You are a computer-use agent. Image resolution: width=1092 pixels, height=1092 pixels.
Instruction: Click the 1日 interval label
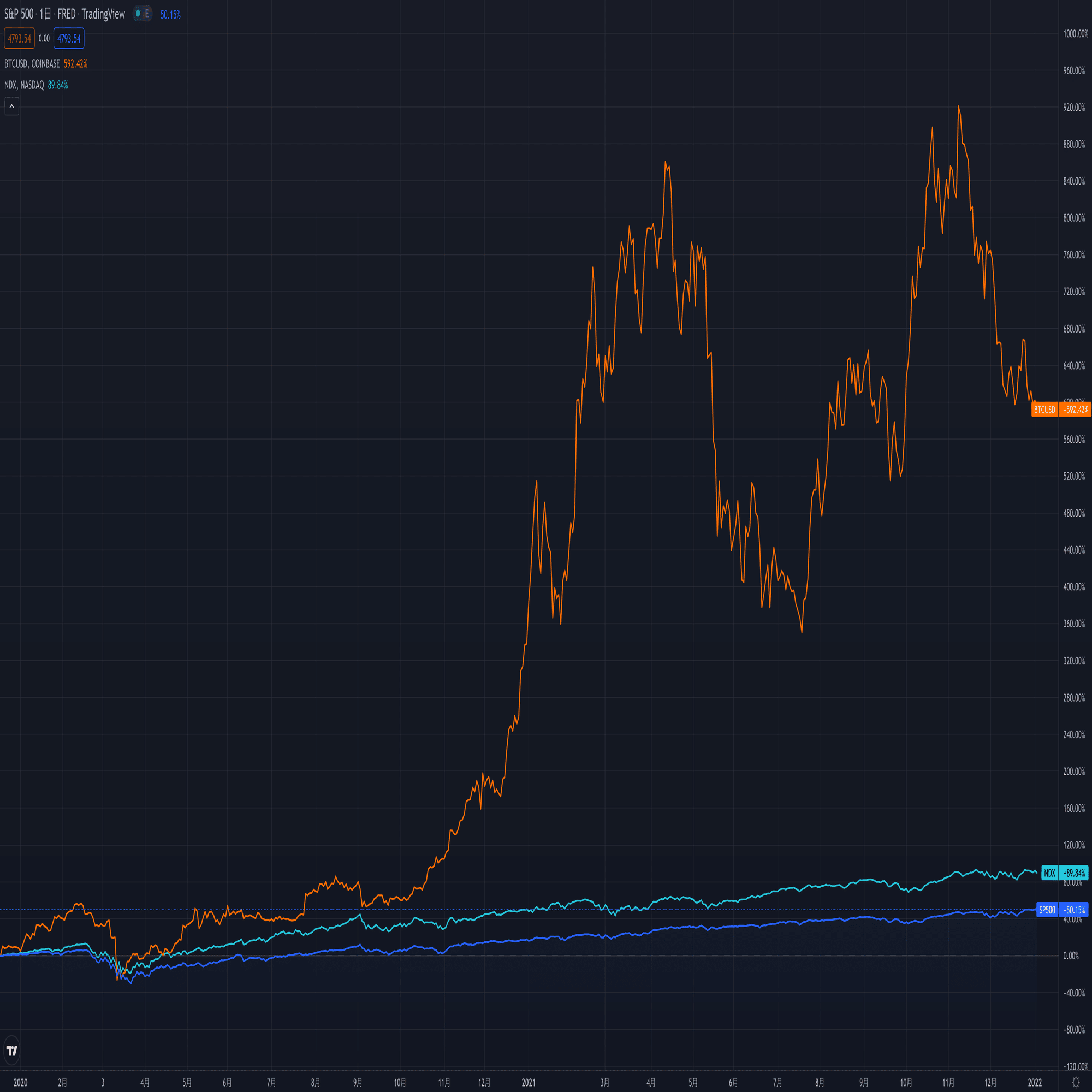tap(45, 14)
